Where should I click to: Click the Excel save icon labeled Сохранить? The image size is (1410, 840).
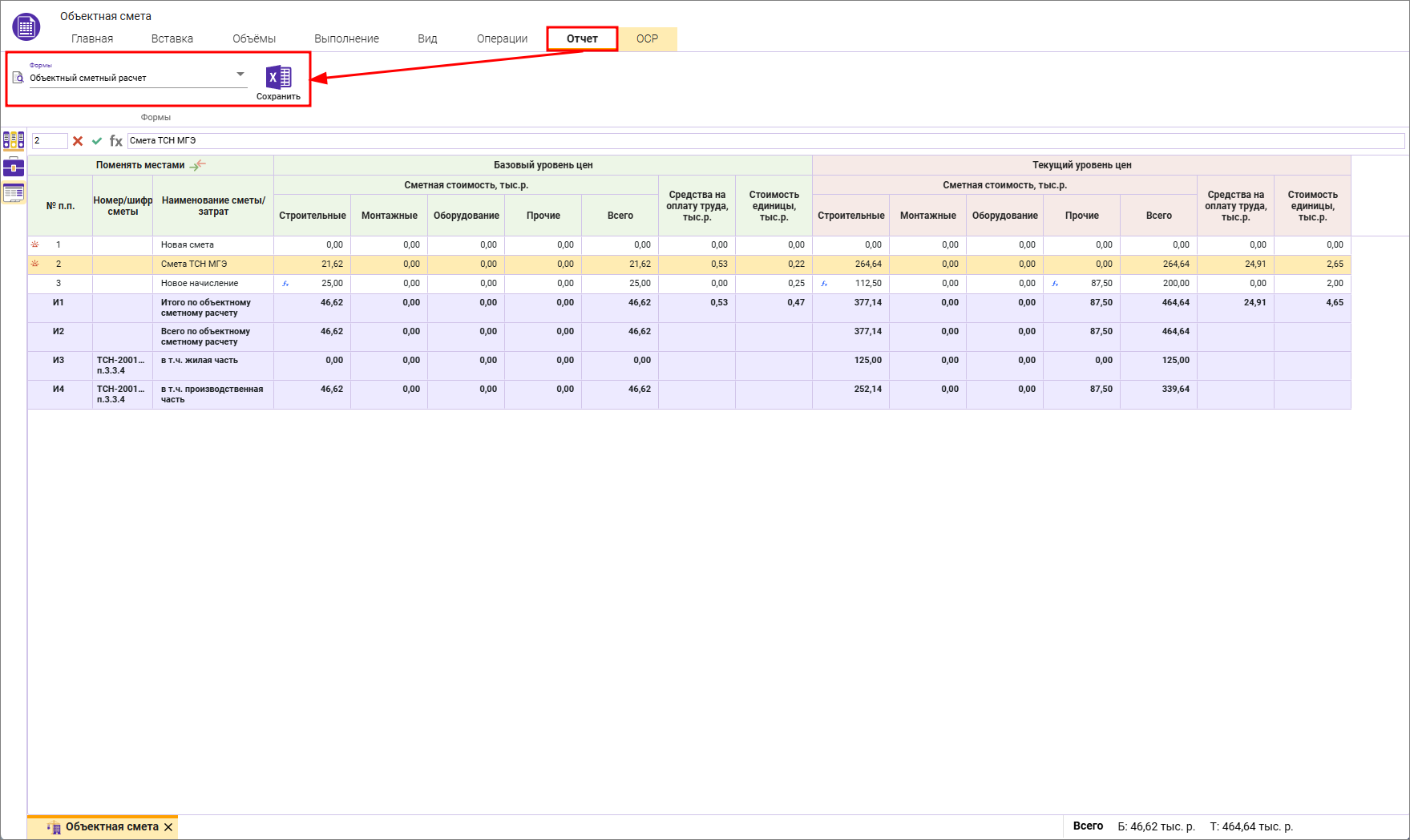click(278, 78)
